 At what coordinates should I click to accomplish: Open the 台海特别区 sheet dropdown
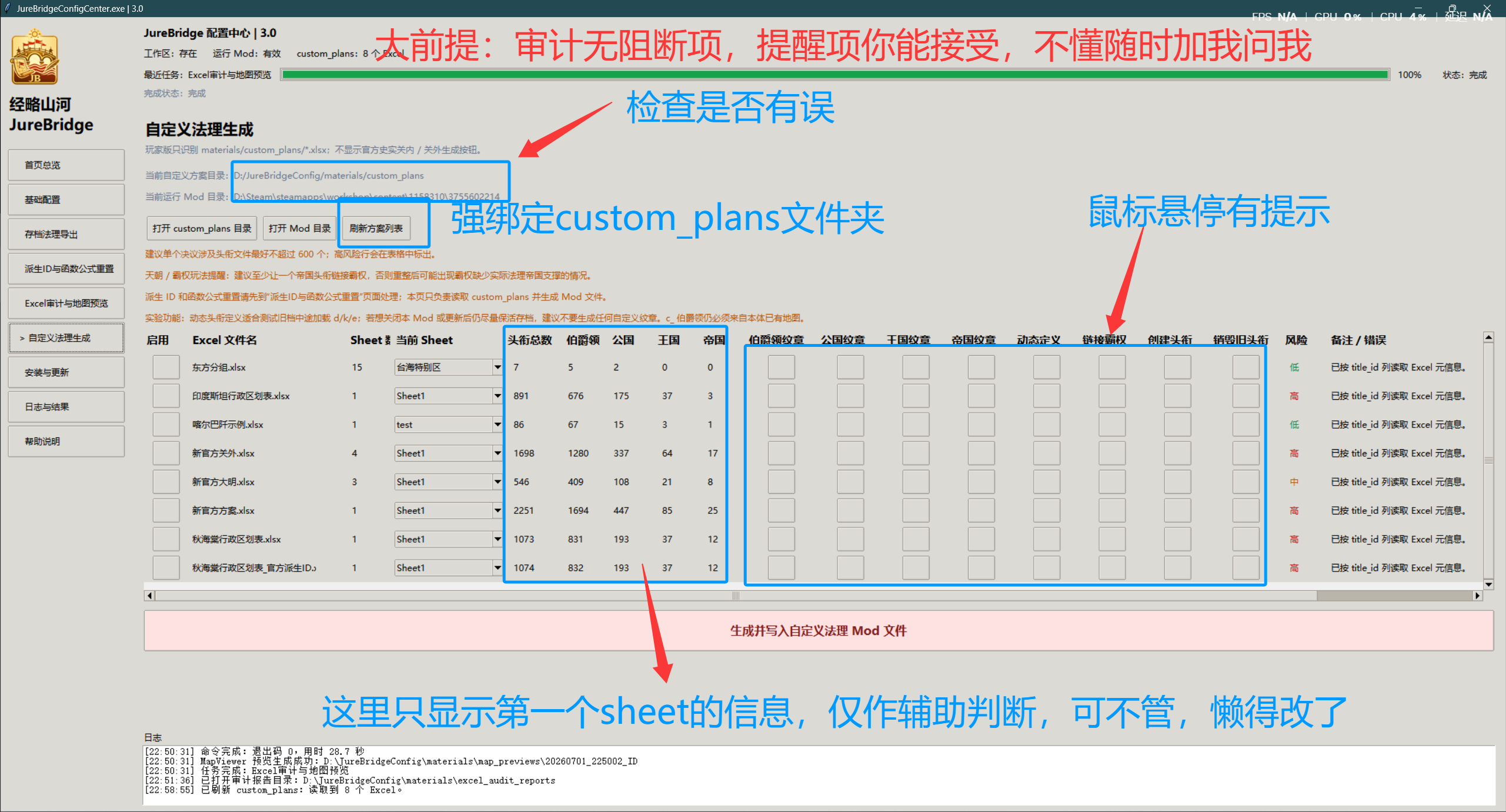coord(497,367)
